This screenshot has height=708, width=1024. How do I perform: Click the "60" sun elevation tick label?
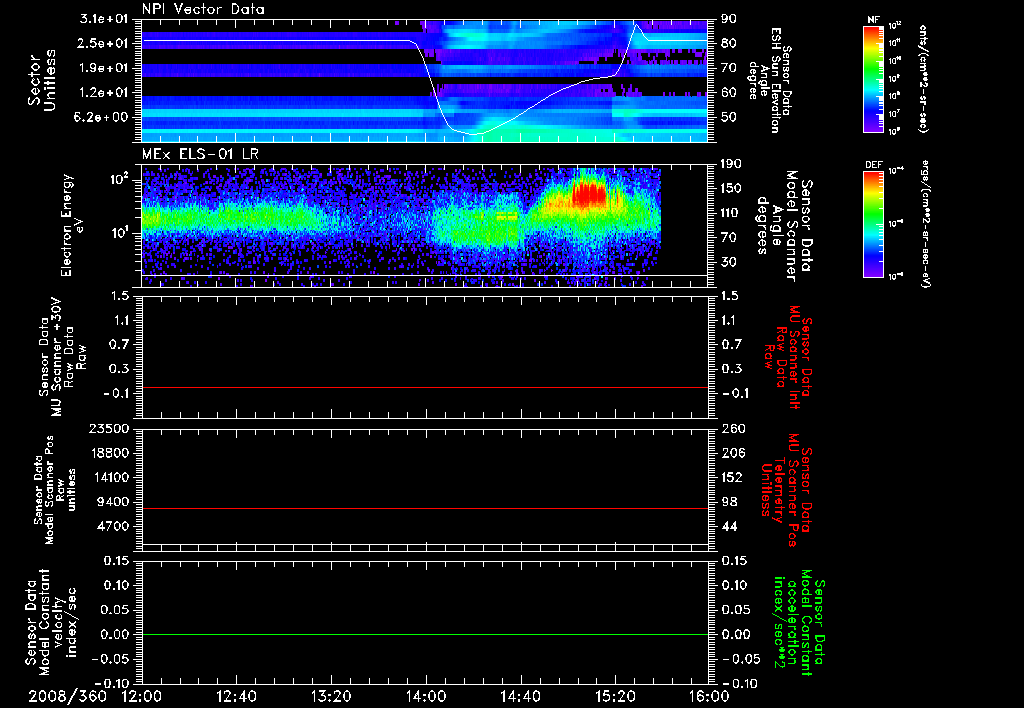728,93
